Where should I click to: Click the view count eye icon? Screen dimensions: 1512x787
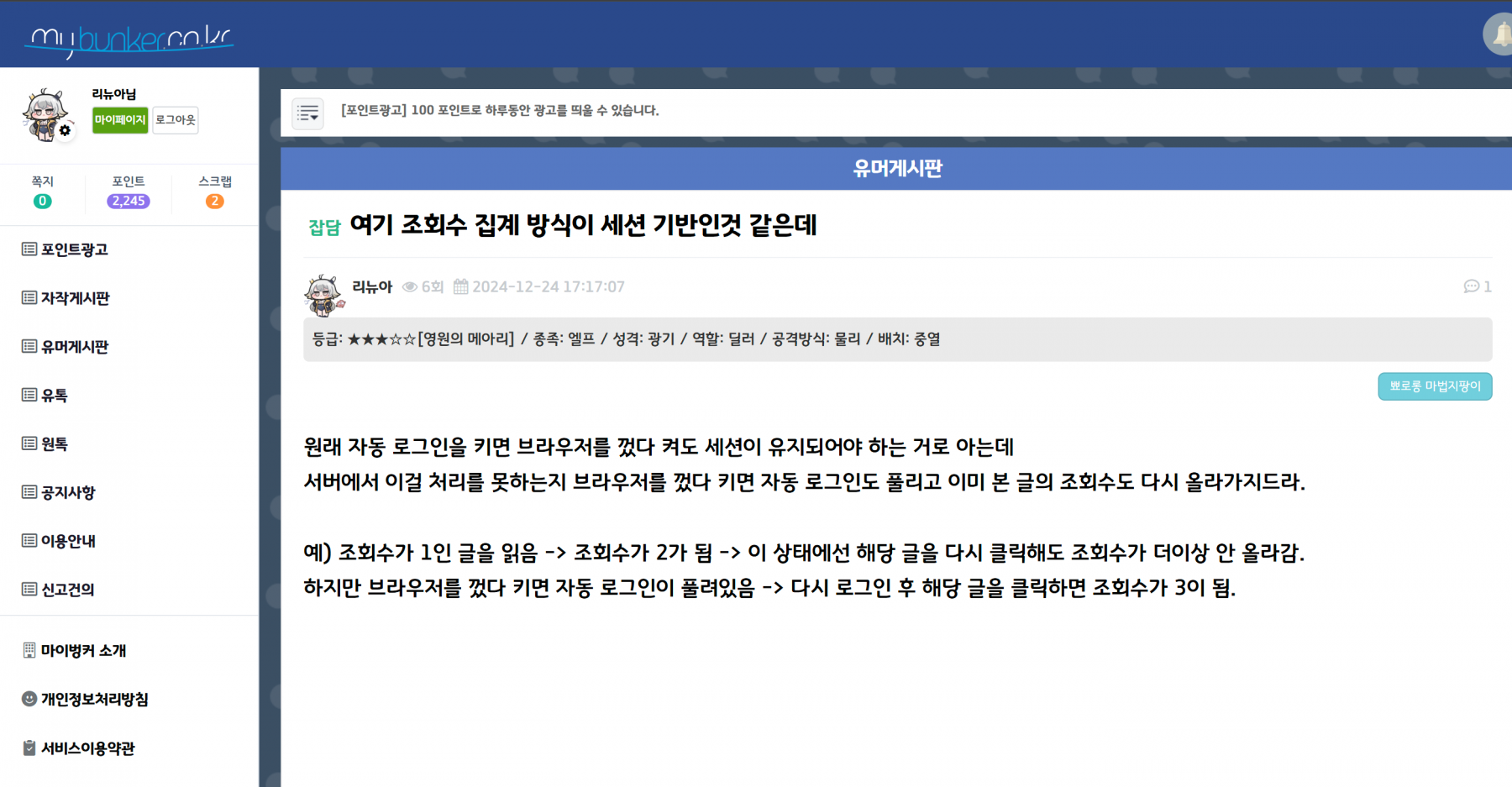(x=410, y=287)
